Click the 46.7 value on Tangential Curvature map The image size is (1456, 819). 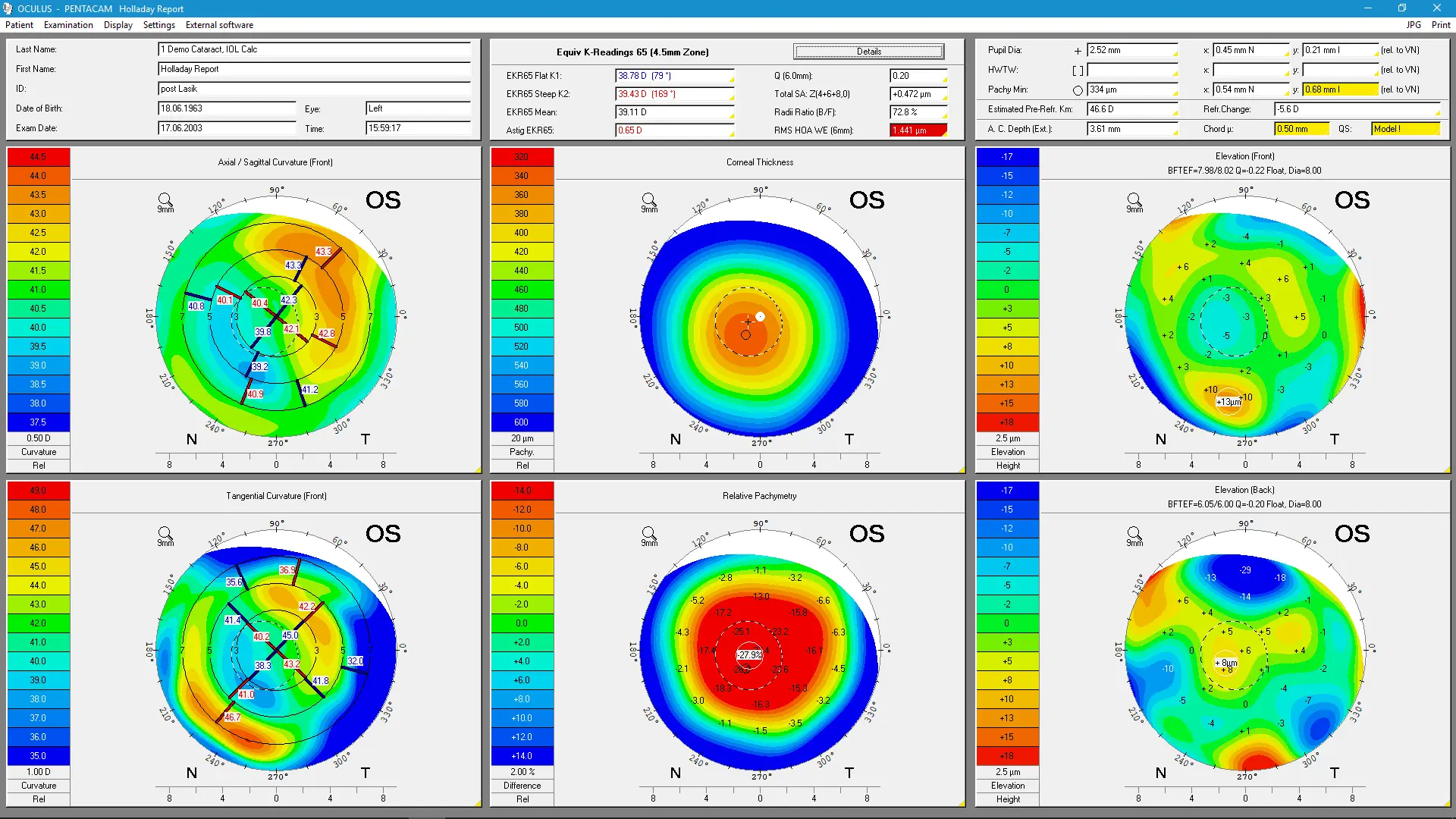click(232, 717)
